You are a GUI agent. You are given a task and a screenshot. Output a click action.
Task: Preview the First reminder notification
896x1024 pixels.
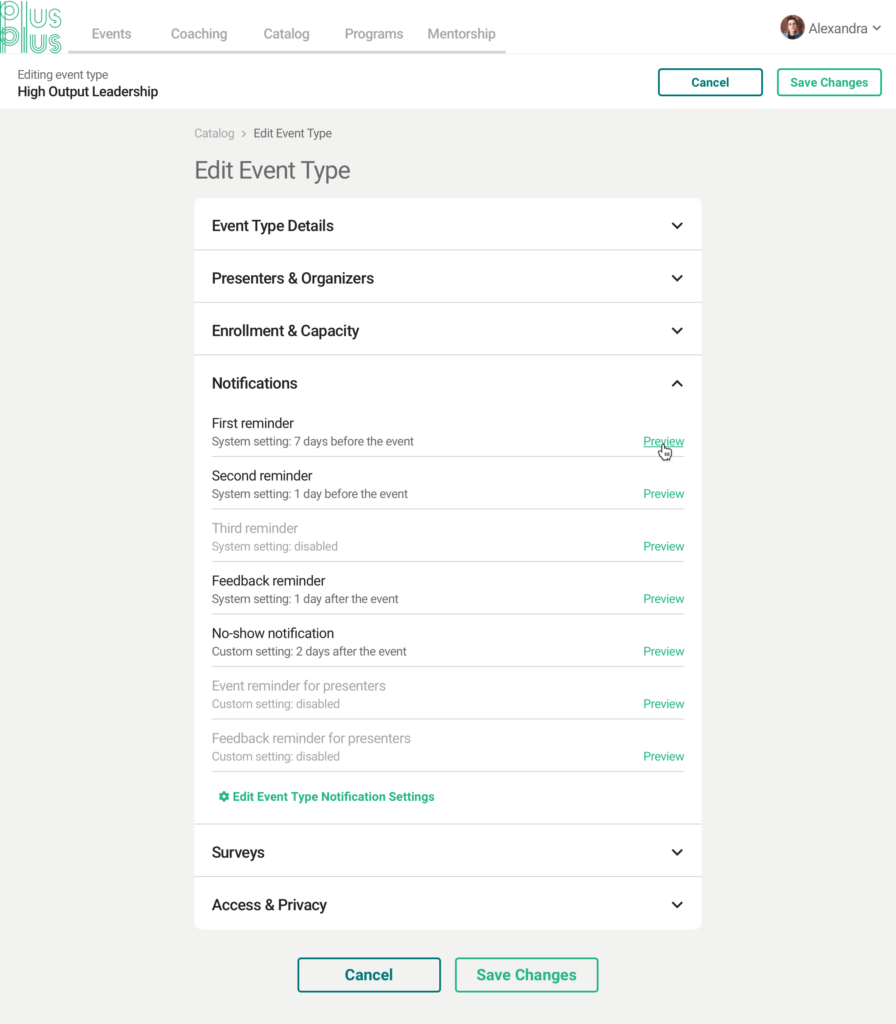click(664, 441)
